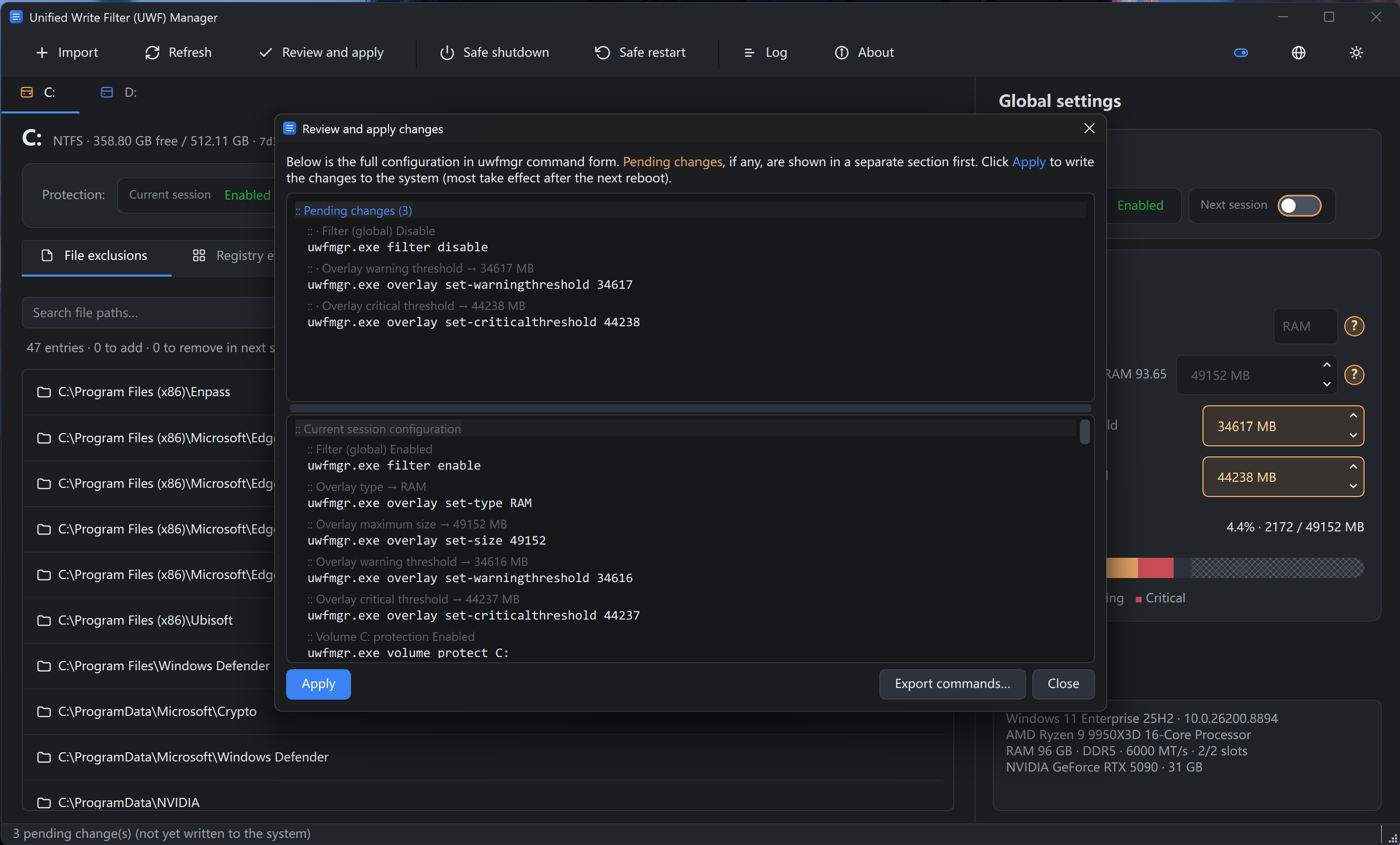
Task: Click the UWF Manager app icon in title bar
Action: (16, 17)
